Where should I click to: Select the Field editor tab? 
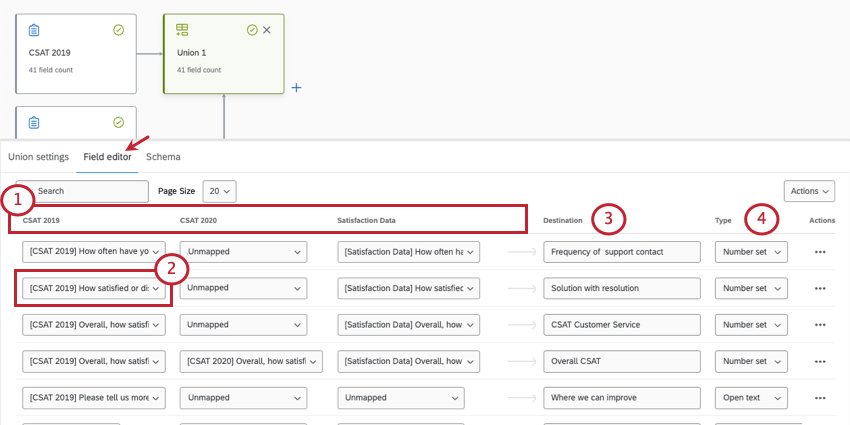pyautogui.click(x=107, y=157)
